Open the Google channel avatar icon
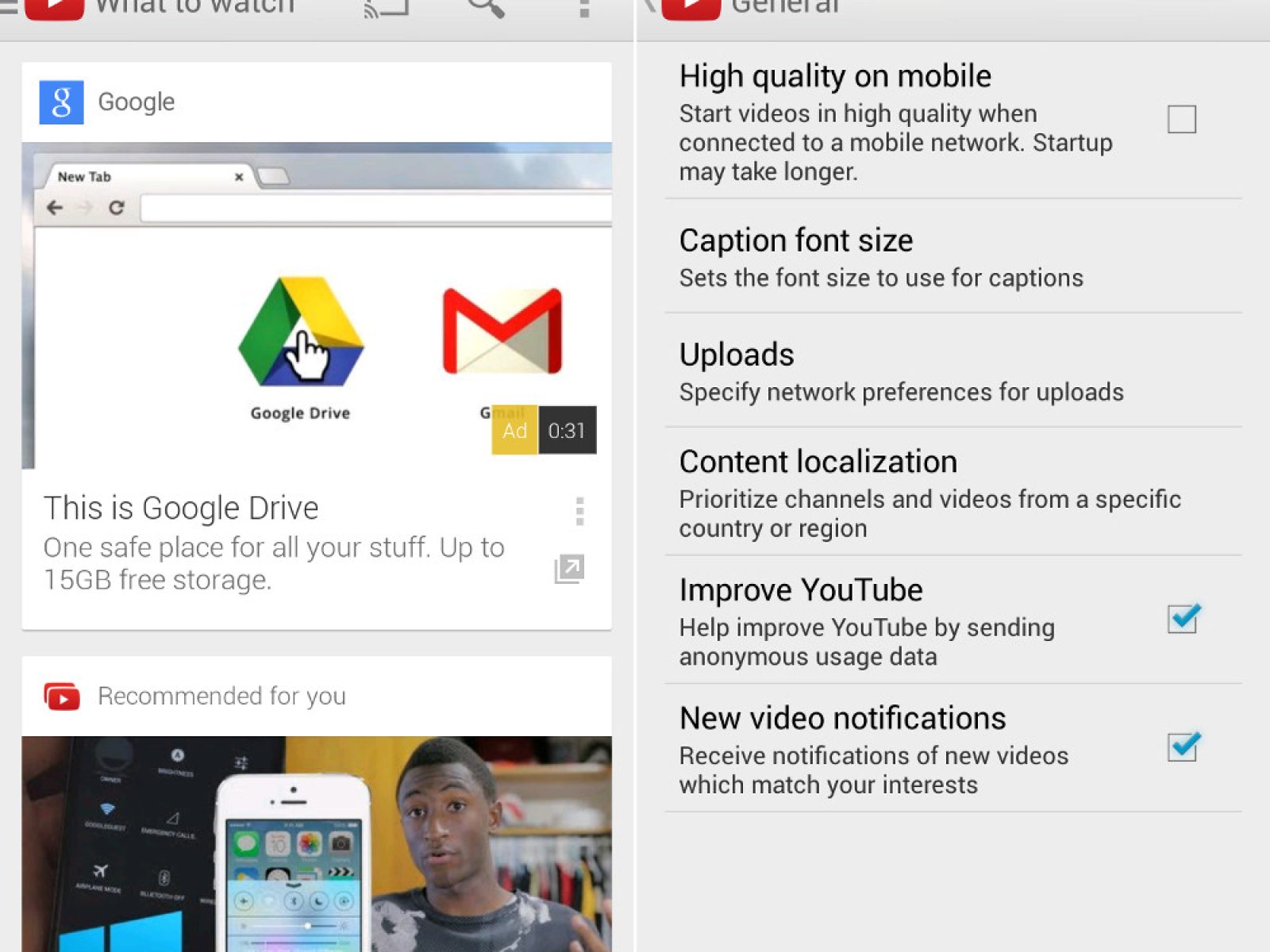Image resolution: width=1270 pixels, height=952 pixels. point(61,102)
